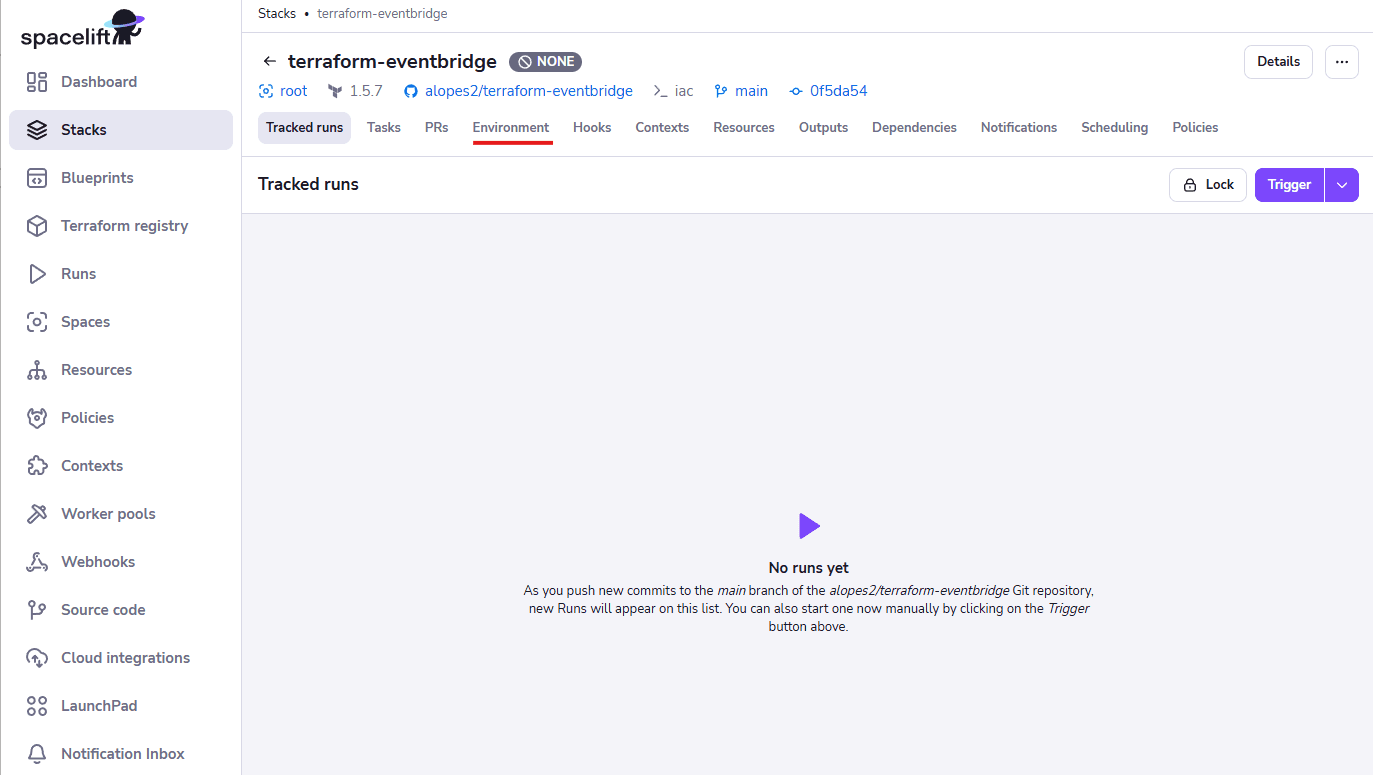The image size is (1373, 775).
Task: Click the Terraform registry cube icon
Action: pos(37,226)
